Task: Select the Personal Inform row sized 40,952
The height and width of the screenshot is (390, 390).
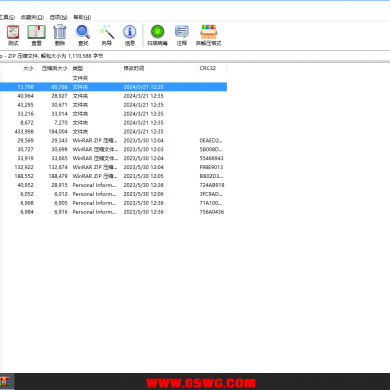Action: pos(113,185)
